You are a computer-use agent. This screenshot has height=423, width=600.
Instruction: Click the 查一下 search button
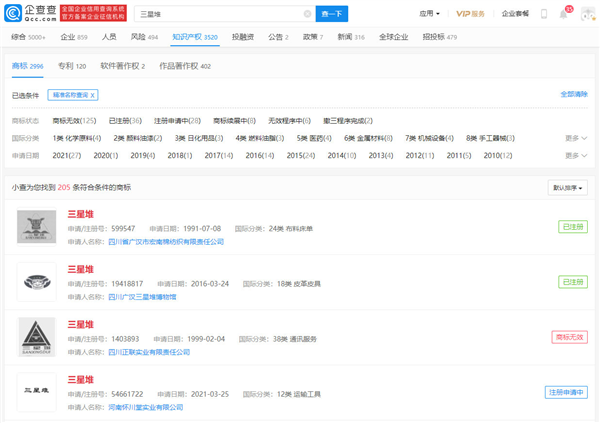pos(331,14)
